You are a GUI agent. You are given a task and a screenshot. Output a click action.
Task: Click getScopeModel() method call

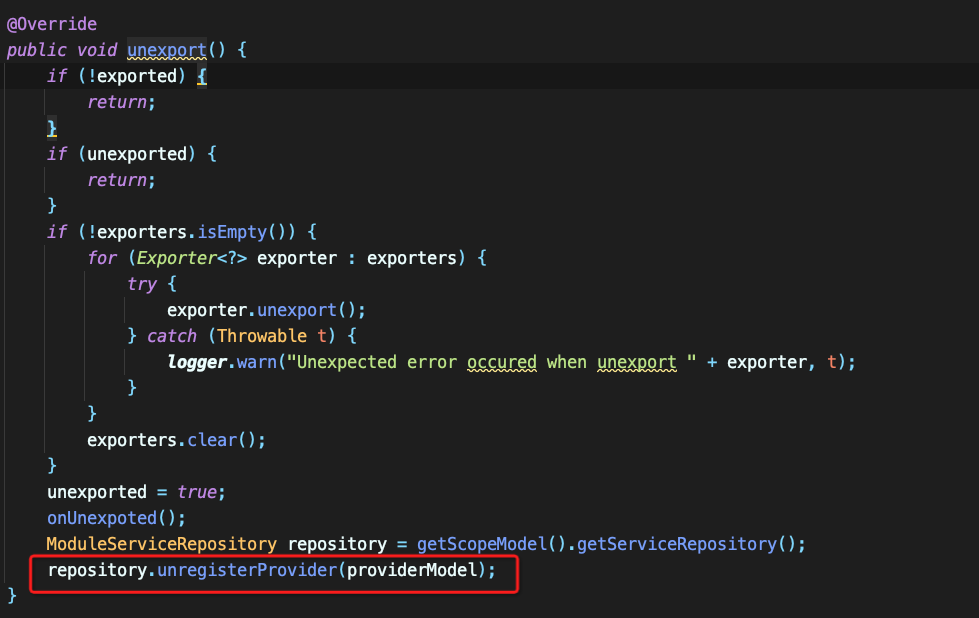pos(491,544)
